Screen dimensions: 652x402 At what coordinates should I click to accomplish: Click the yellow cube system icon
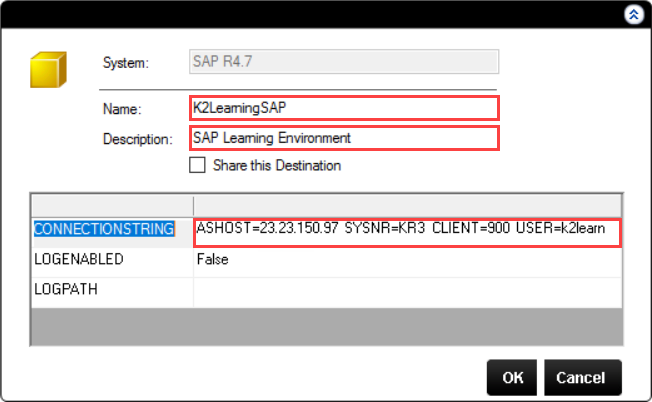pos(48,69)
